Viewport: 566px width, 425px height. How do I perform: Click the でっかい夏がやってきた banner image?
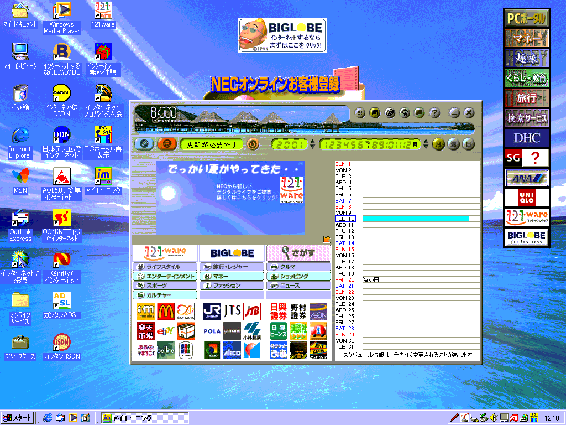(x=230, y=198)
